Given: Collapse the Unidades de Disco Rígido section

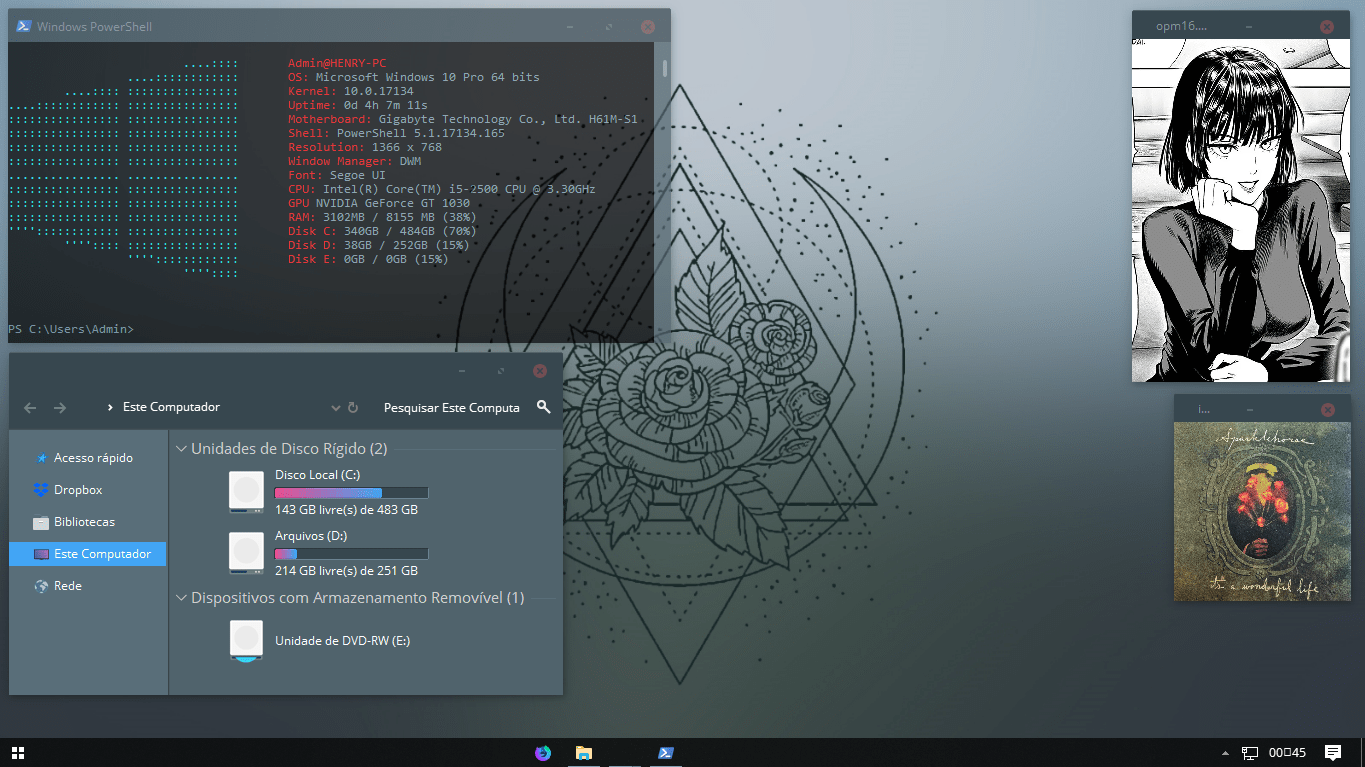Looking at the screenshot, I should pos(182,448).
